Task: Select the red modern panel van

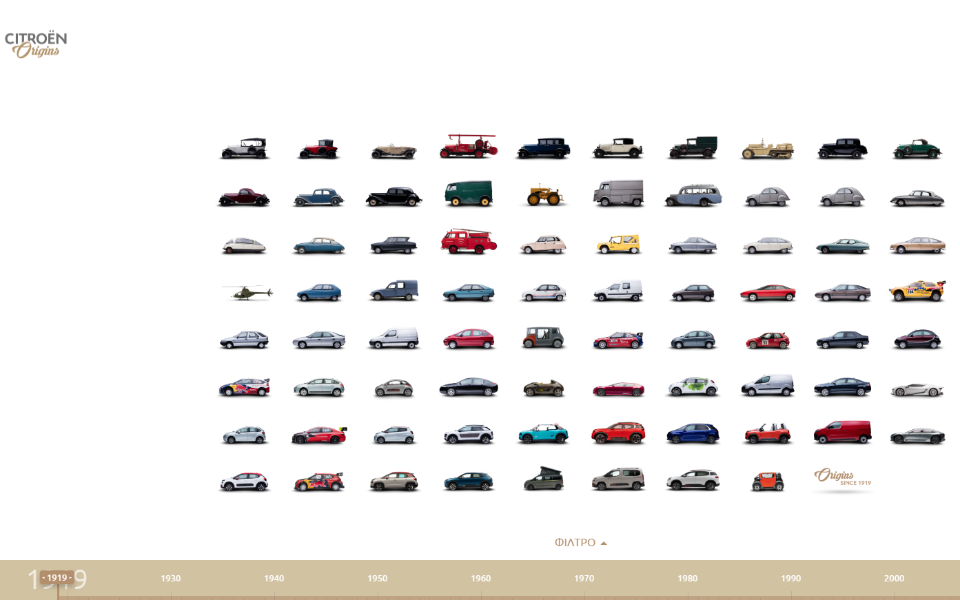Action: coord(841,432)
